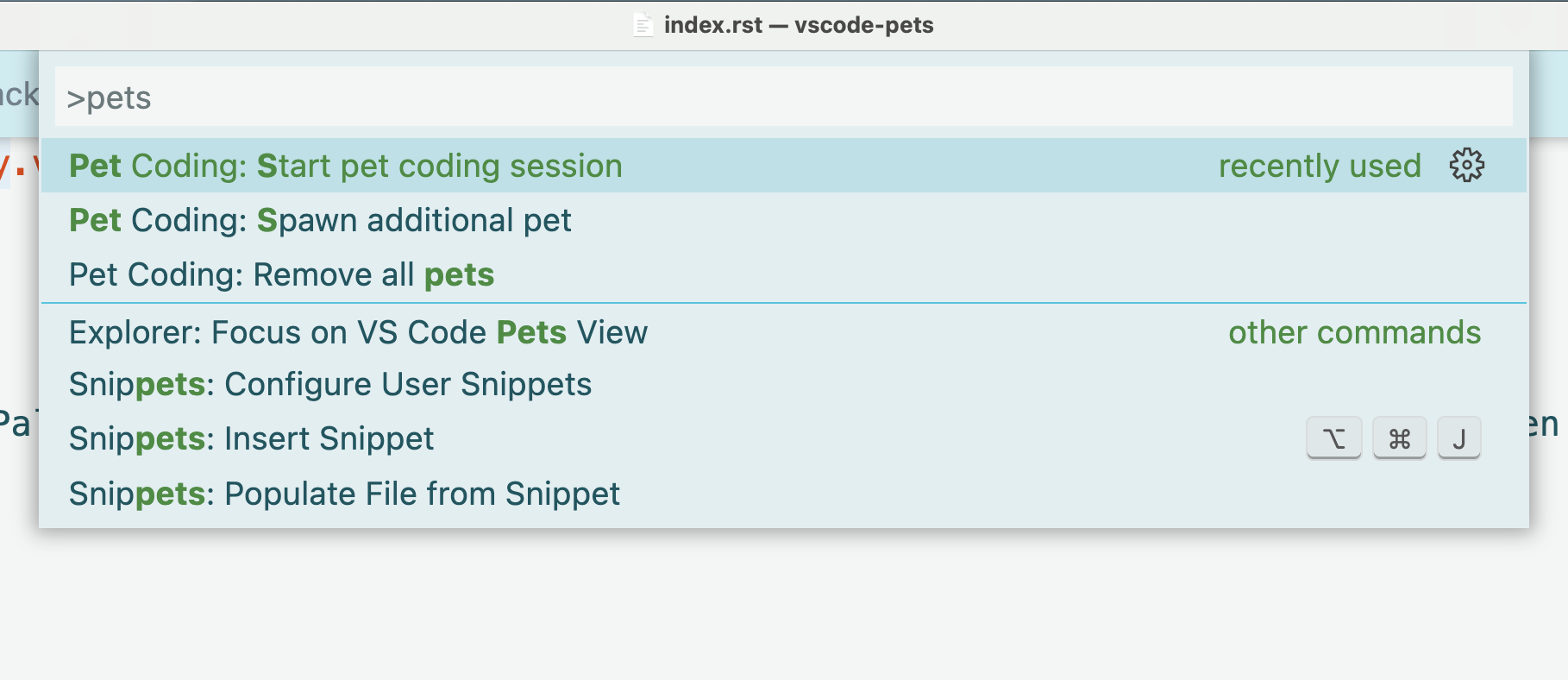Click the partially visible "ack" link
The image size is (1568, 680).
[19, 95]
